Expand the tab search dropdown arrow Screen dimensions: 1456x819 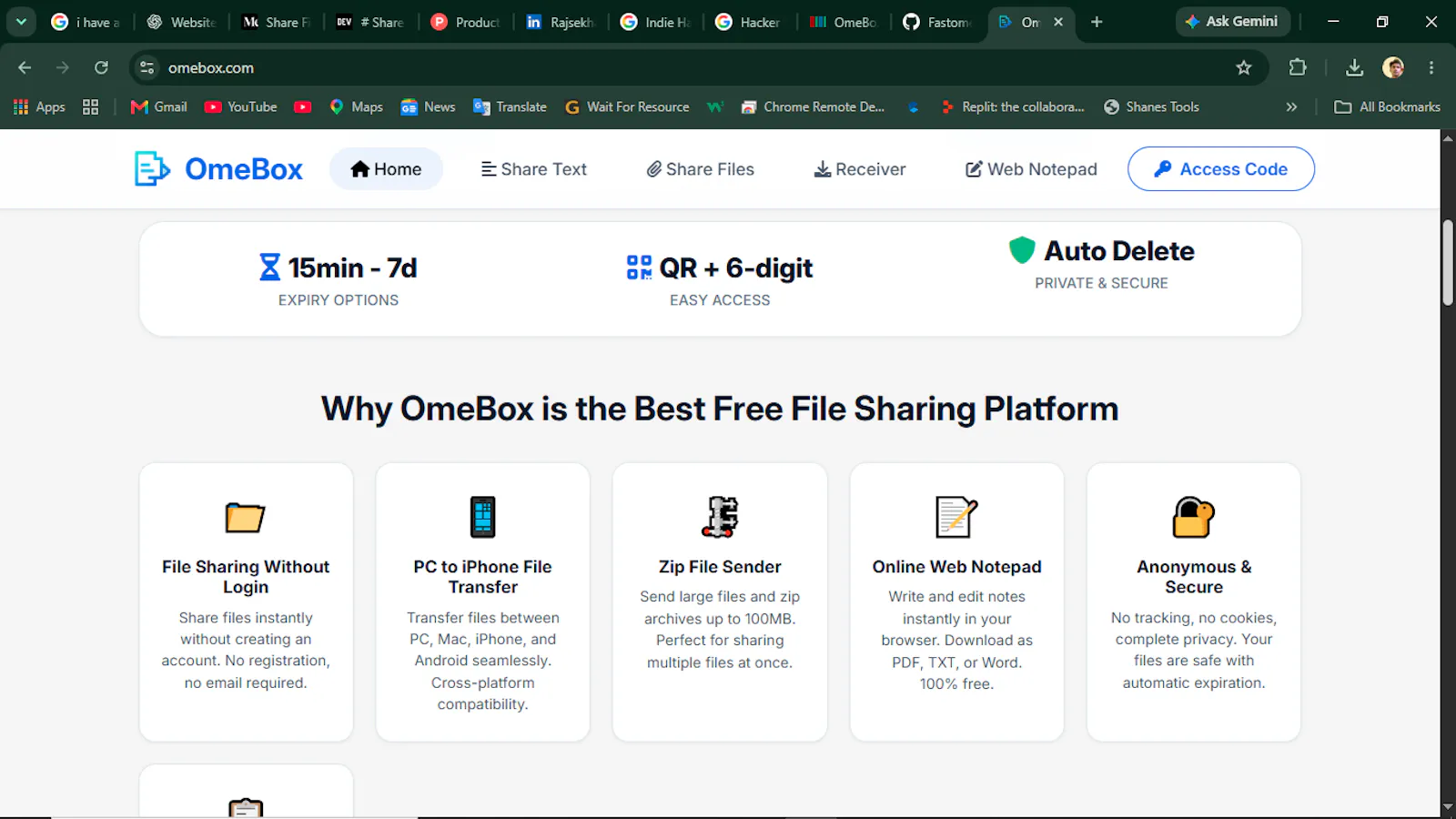tap(21, 22)
